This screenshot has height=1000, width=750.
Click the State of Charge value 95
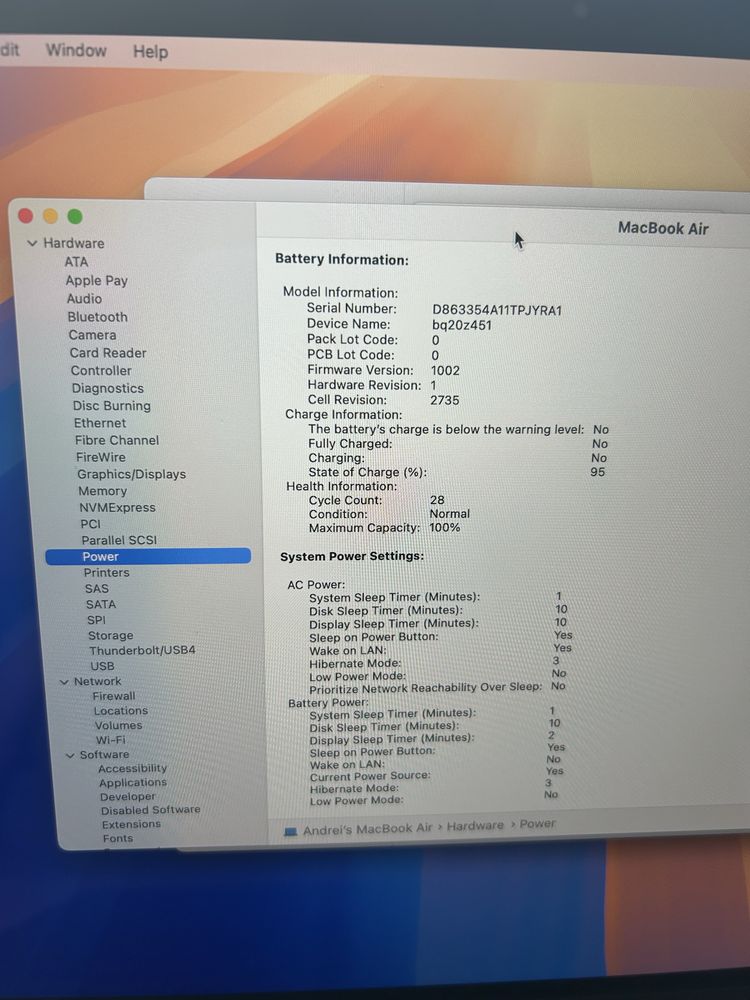598,473
